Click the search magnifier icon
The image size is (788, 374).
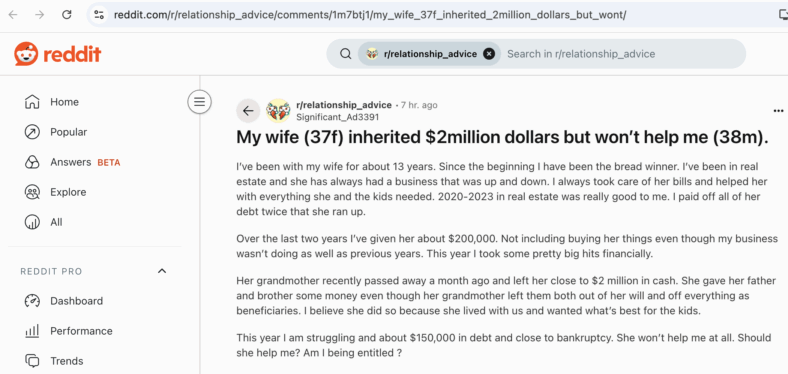click(345, 54)
